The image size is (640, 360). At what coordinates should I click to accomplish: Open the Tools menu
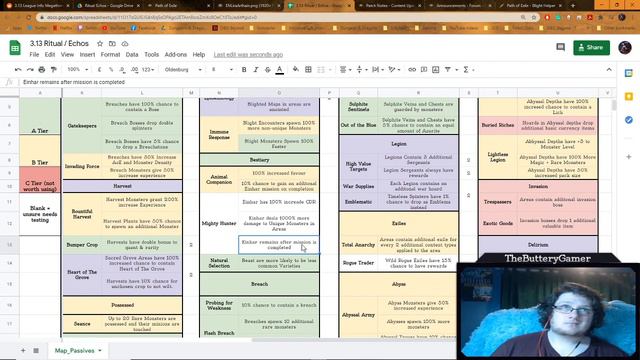(151, 55)
